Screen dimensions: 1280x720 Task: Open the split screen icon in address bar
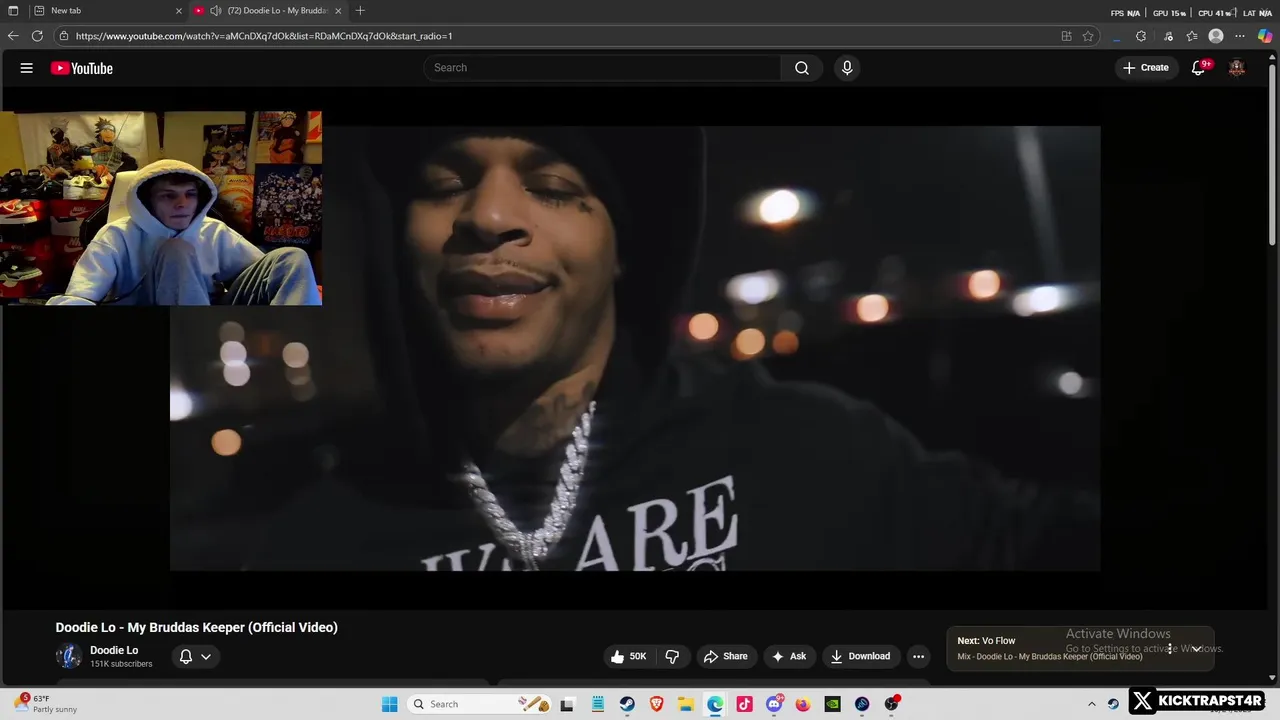(1066, 36)
